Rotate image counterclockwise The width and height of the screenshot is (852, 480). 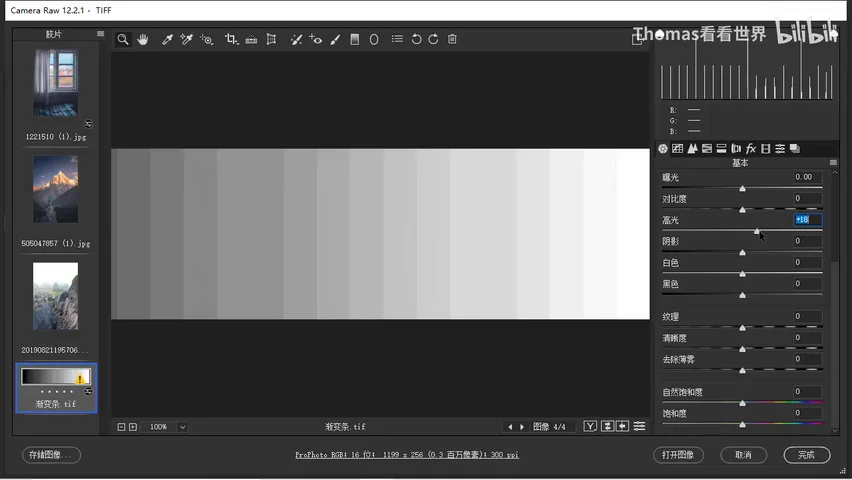tap(416, 39)
